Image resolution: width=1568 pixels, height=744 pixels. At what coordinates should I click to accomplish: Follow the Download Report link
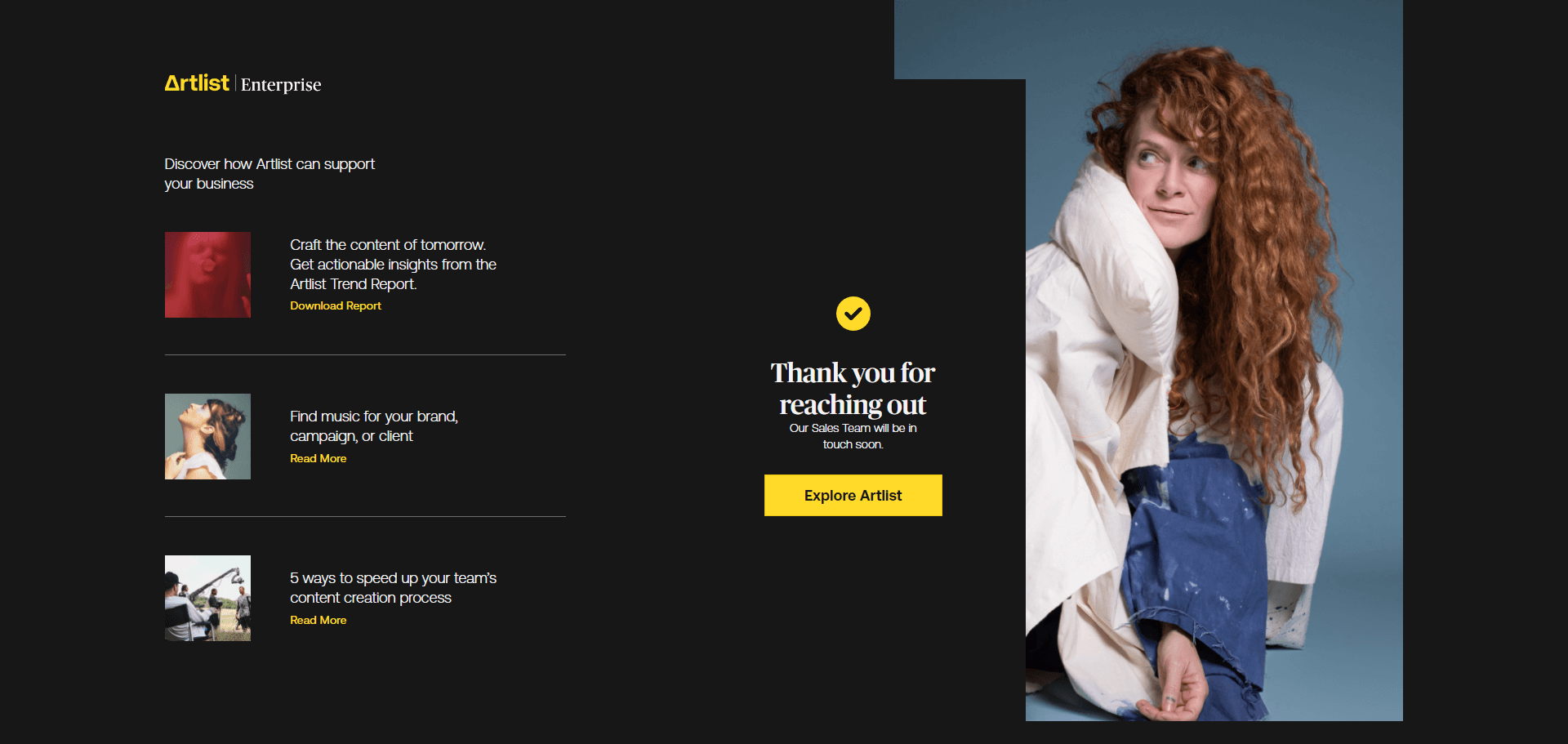click(336, 305)
